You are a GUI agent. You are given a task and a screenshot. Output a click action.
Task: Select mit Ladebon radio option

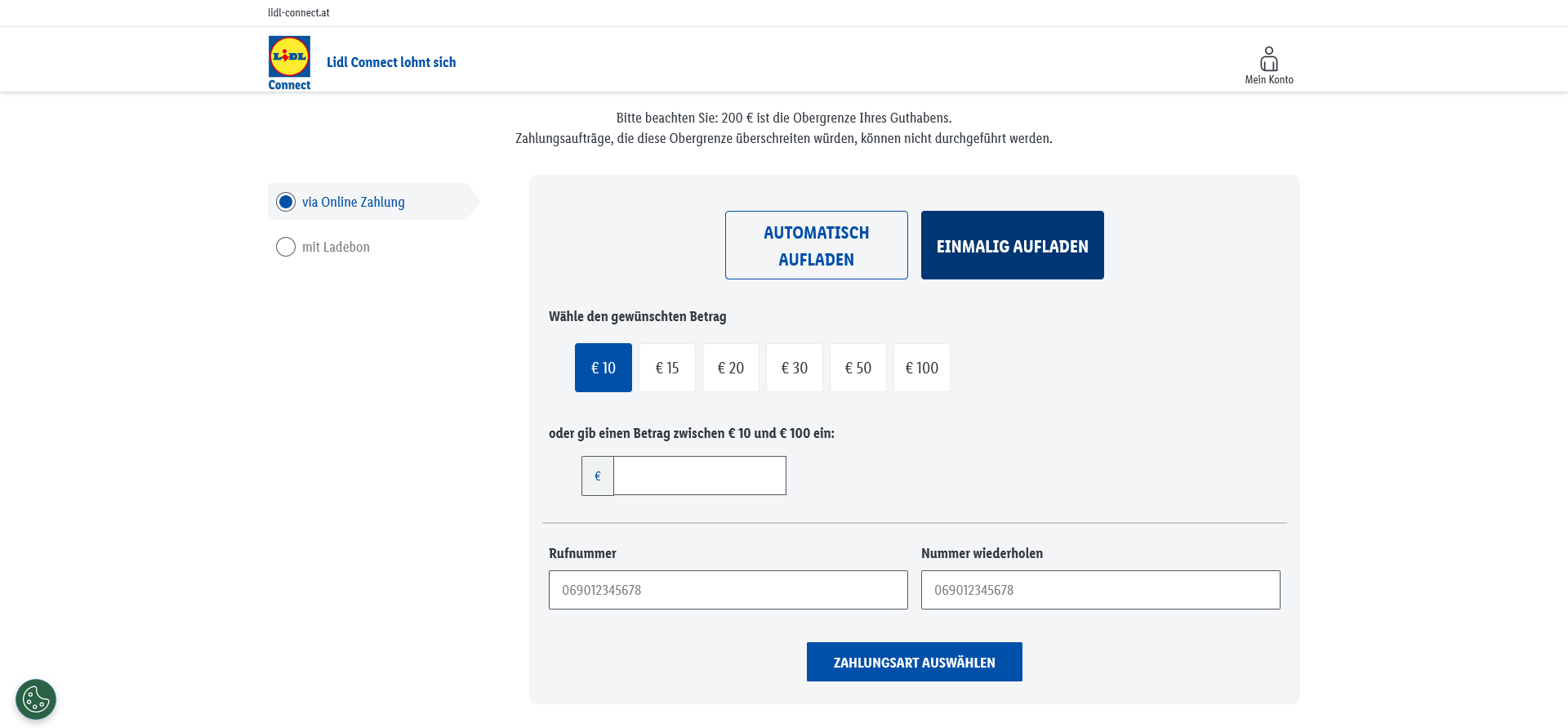click(286, 247)
